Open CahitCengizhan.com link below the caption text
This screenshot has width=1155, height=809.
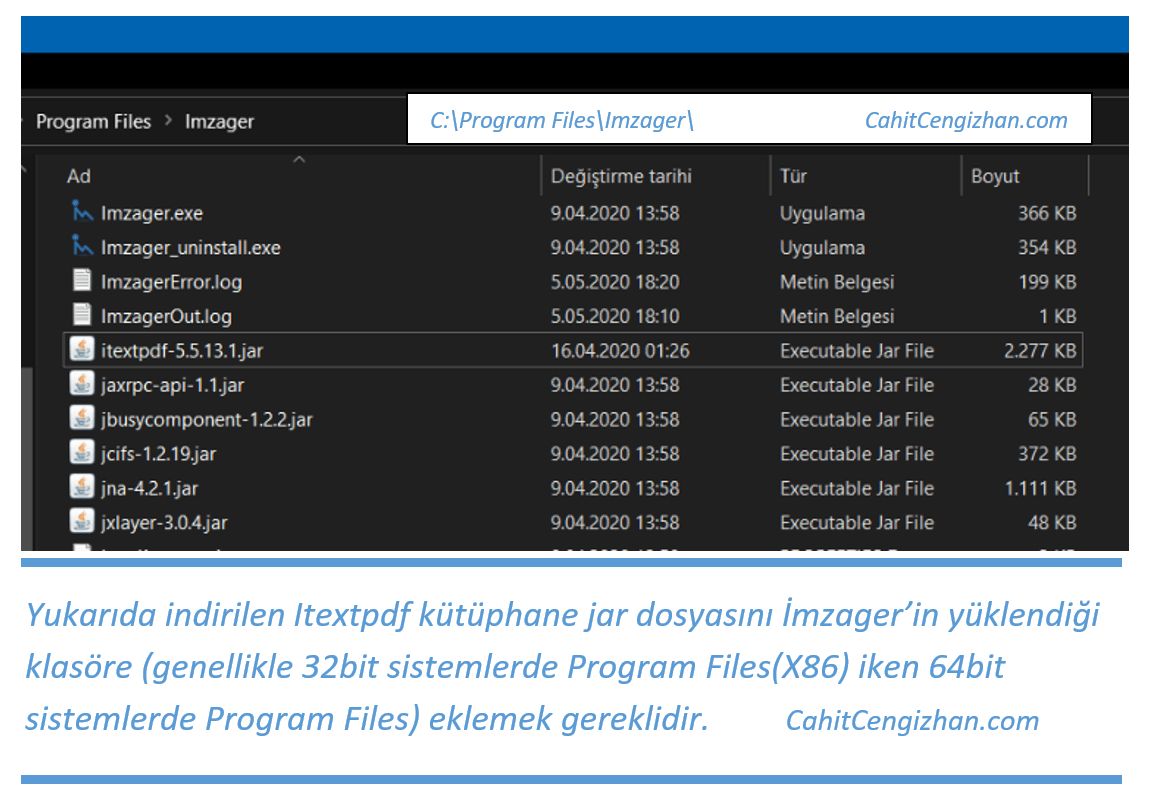[911, 721]
